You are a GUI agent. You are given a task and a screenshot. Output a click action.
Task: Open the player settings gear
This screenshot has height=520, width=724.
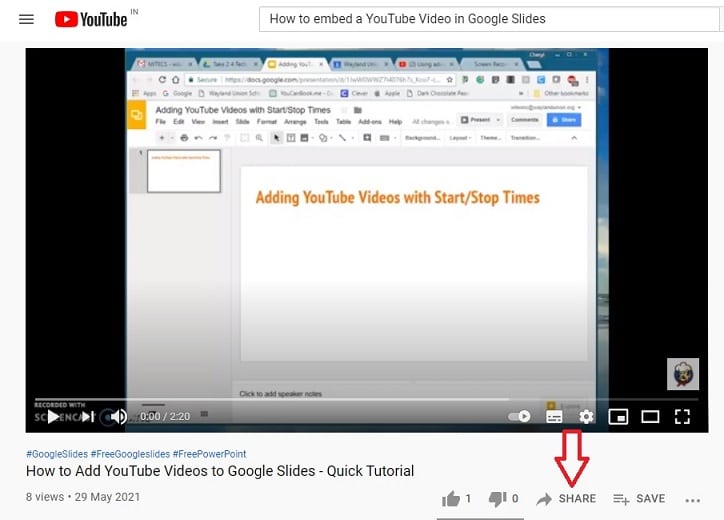[586, 417]
